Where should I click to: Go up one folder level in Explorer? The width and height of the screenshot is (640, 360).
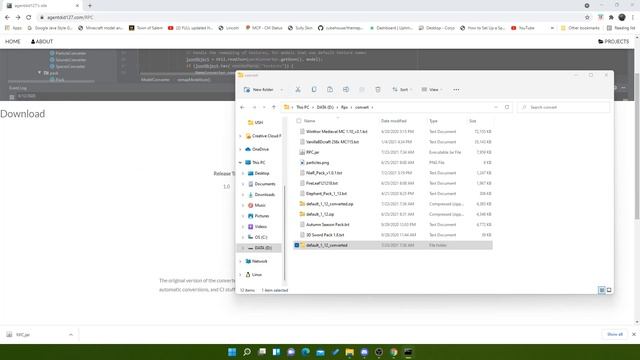pos(274,107)
